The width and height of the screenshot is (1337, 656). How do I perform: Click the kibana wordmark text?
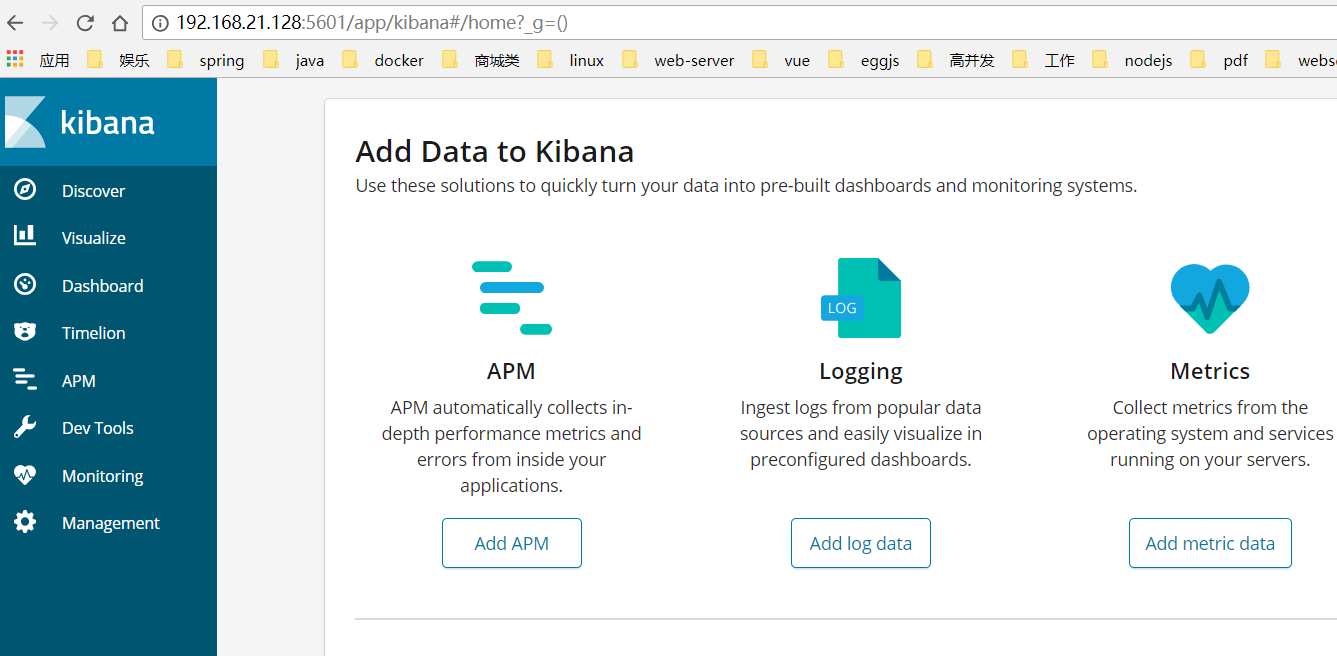pyautogui.click(x=108, y=123)
